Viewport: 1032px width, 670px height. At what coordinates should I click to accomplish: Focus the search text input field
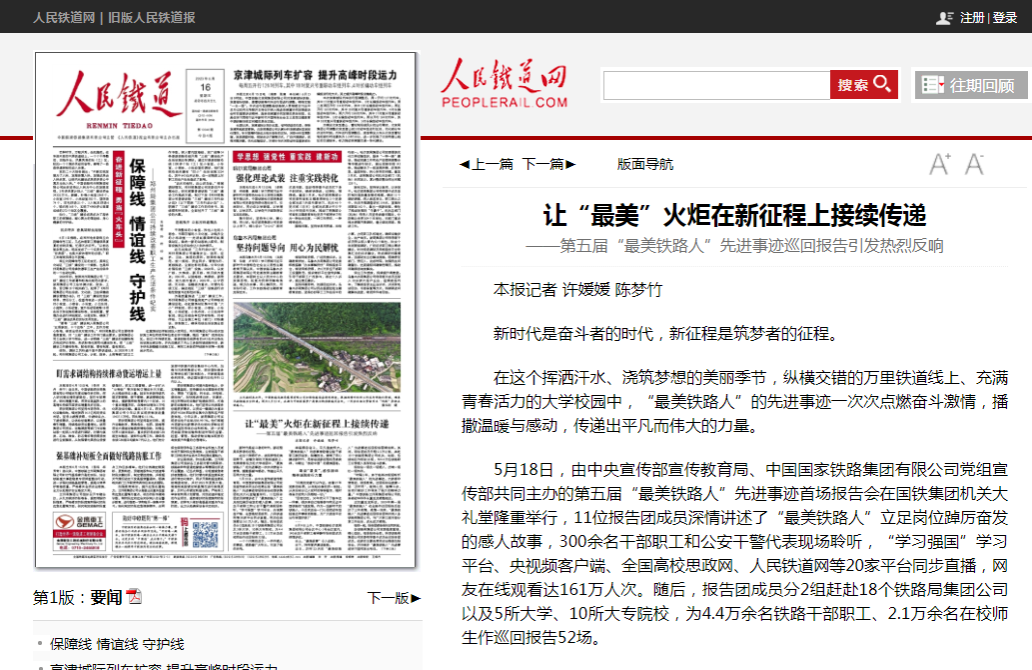point(716,85)
